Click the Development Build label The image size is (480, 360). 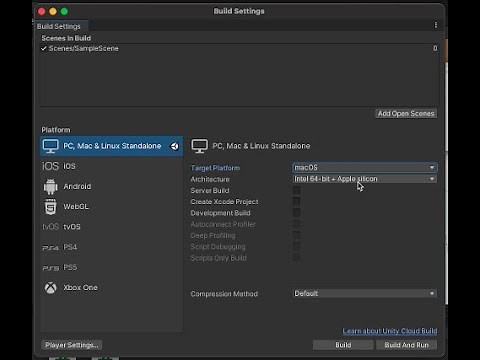(x=220, y=213)
